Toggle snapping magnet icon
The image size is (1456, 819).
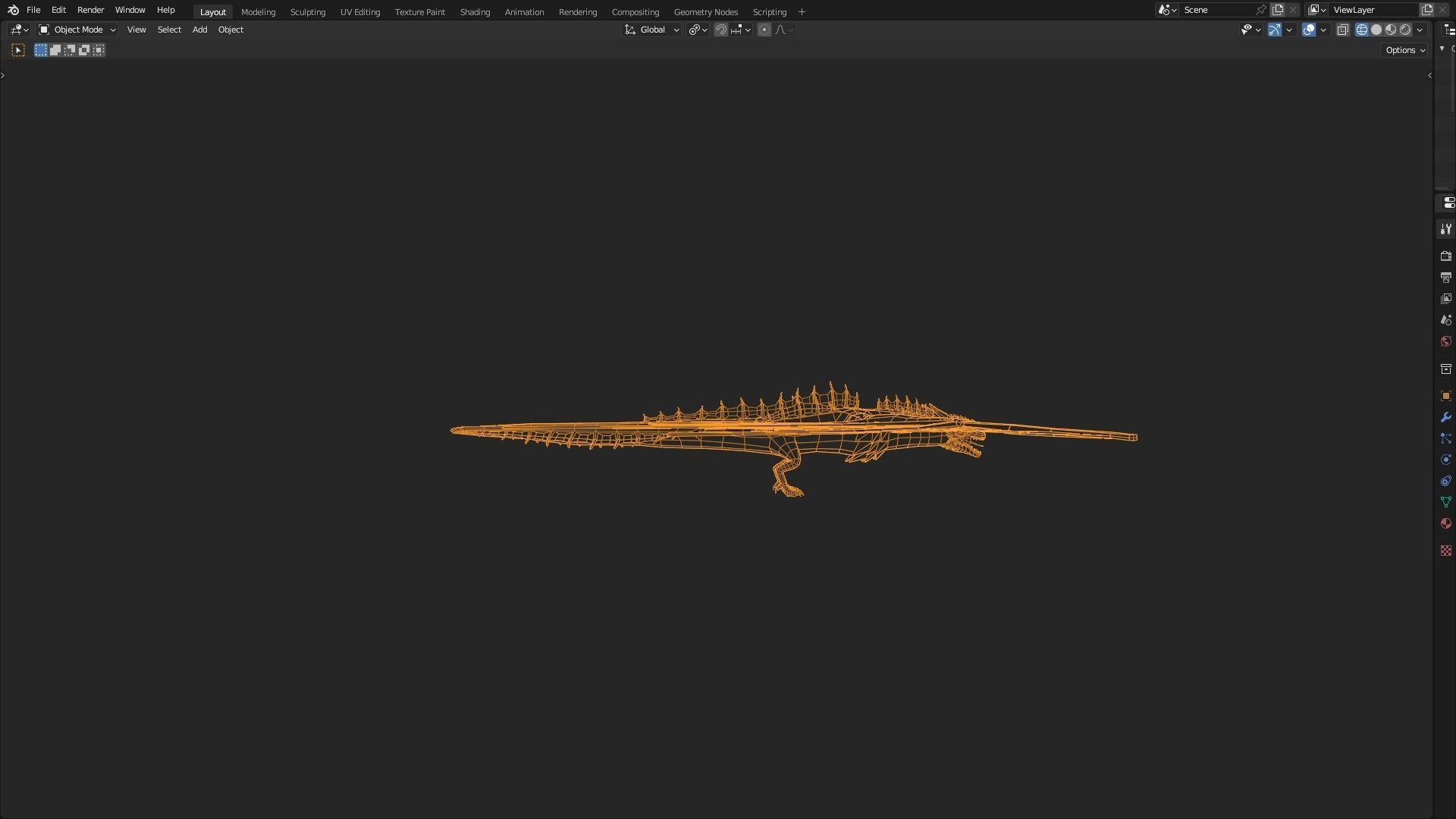(x=721, y=30)
